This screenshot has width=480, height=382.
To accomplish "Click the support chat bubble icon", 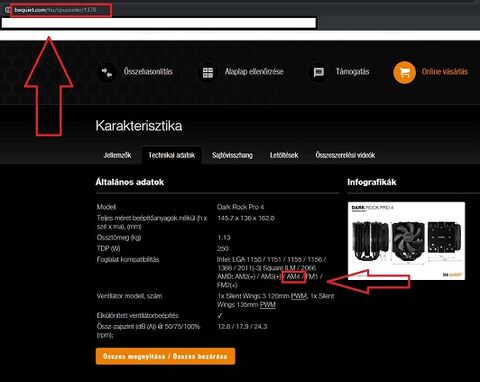I will (x=319, y=72).
